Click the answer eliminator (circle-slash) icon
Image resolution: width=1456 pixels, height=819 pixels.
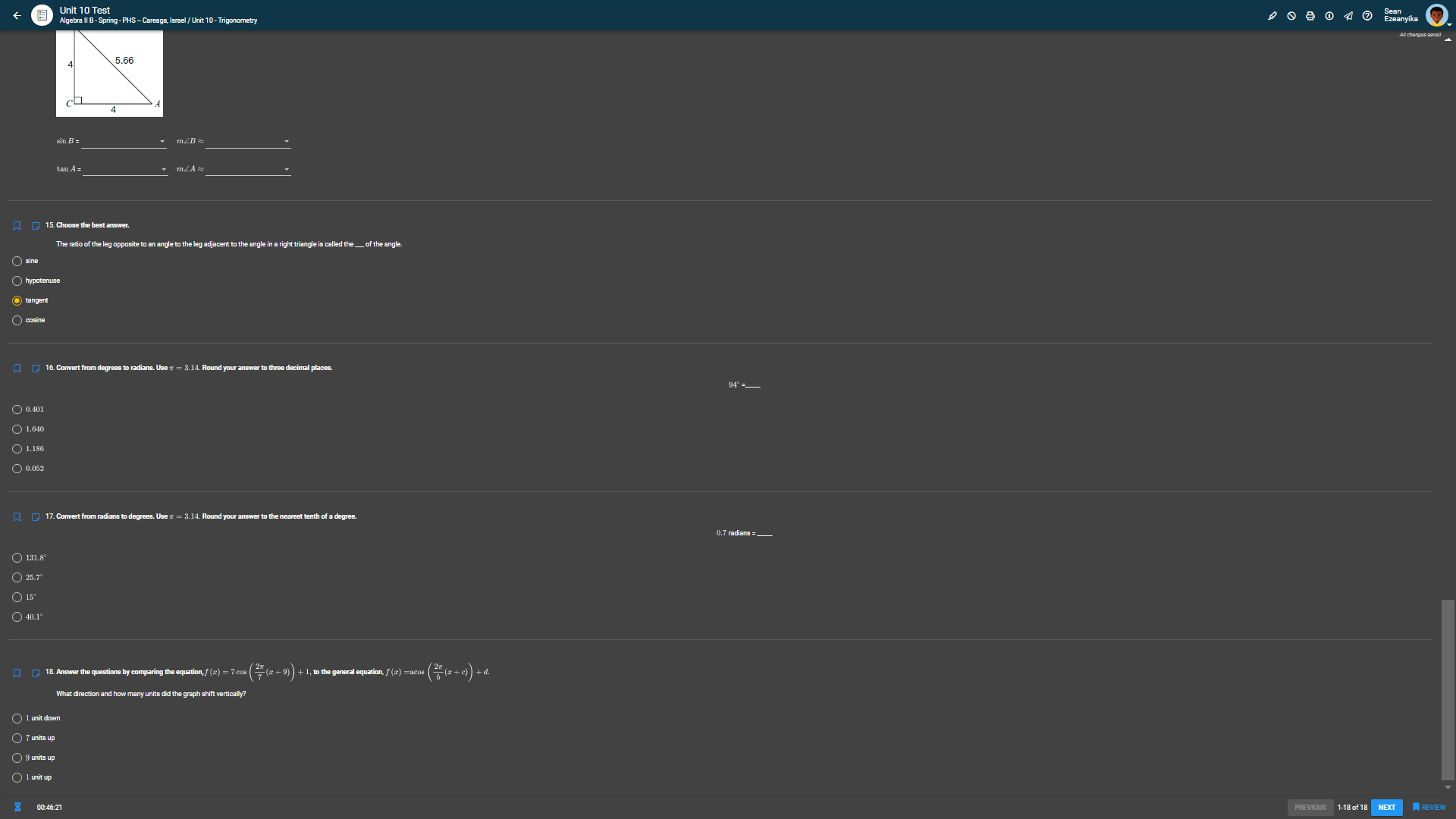(1291, 16)
